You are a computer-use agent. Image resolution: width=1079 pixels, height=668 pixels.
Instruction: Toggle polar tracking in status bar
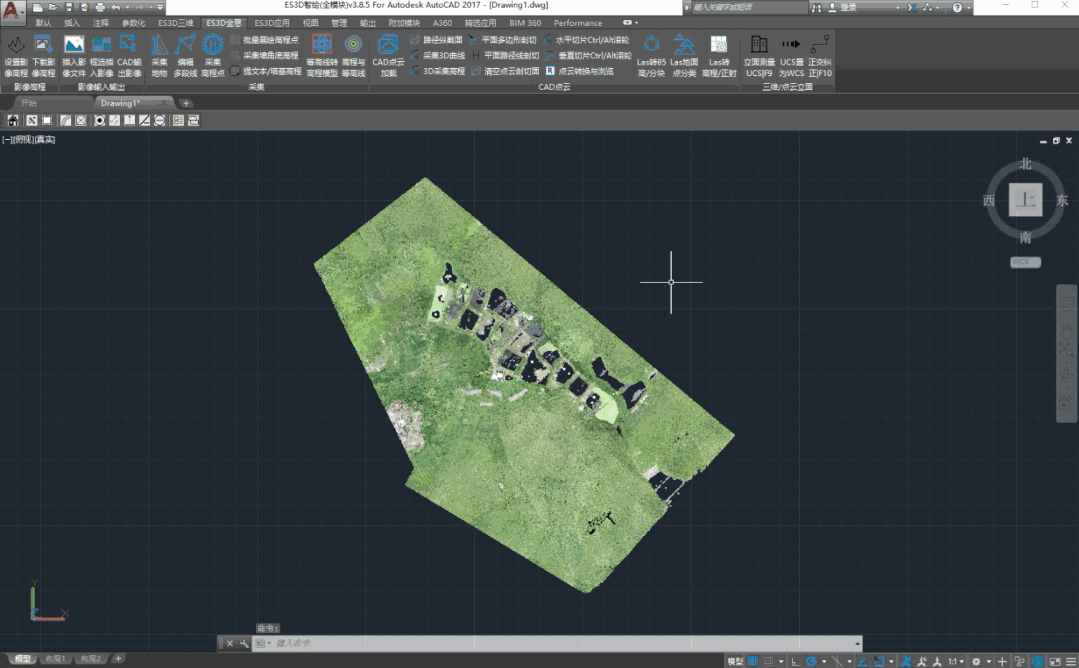[812, 661]
